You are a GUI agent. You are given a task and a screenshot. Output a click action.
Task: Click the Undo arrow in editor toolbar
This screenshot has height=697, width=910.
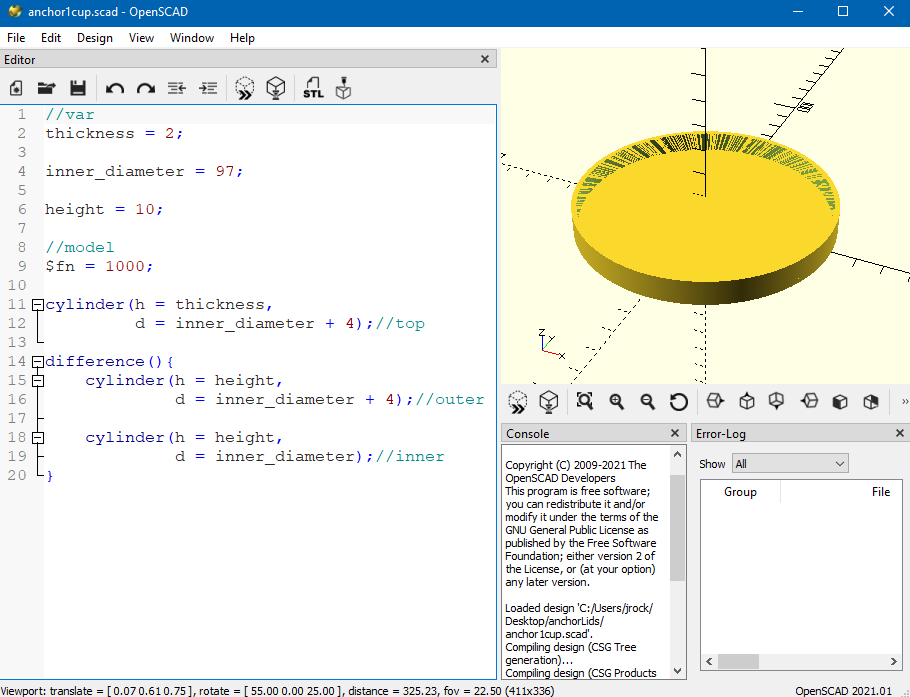[x=115, y=88]
